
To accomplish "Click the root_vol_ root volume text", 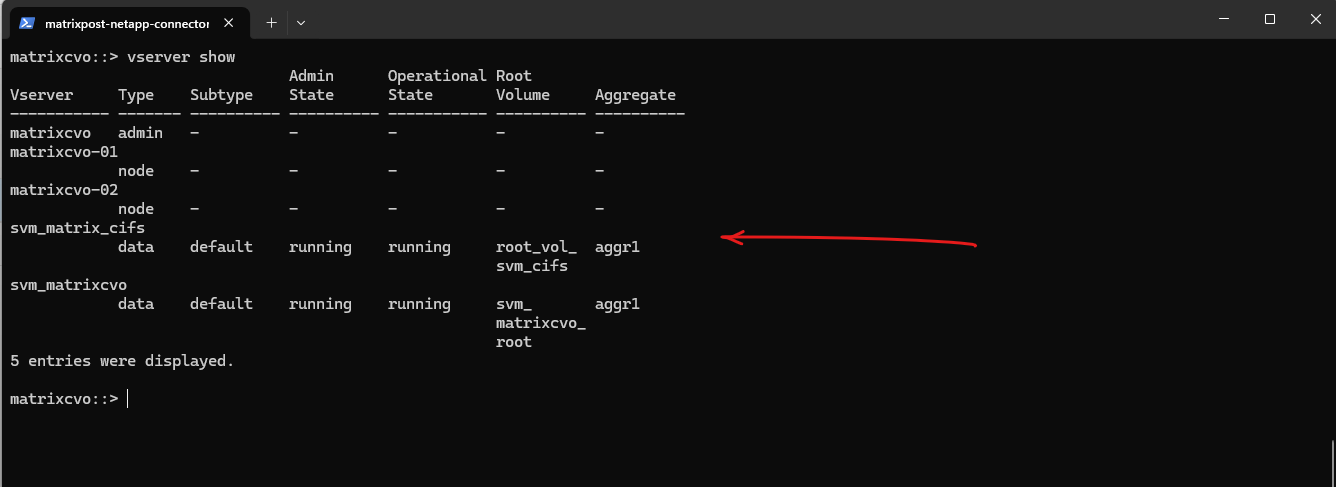I will pyautogui.click(x=536, y=247).
